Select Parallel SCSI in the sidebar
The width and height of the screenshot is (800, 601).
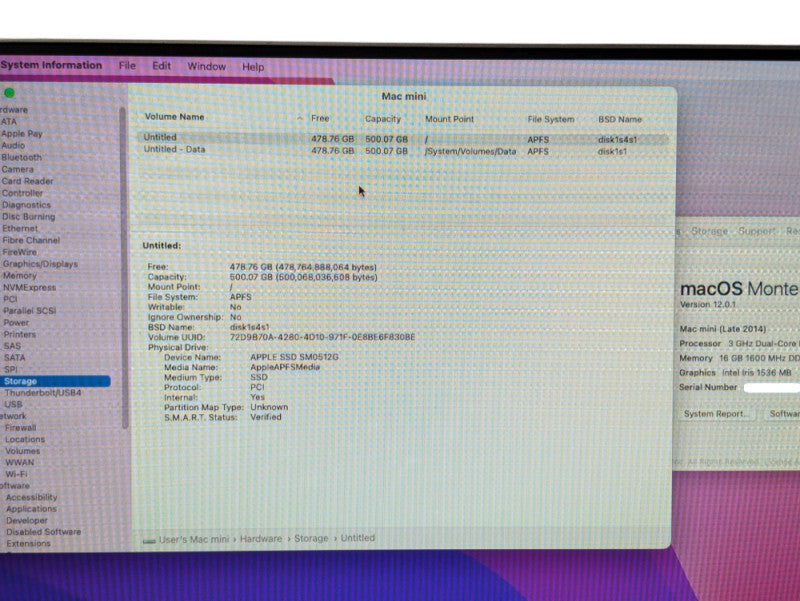(x=30, y=310)
